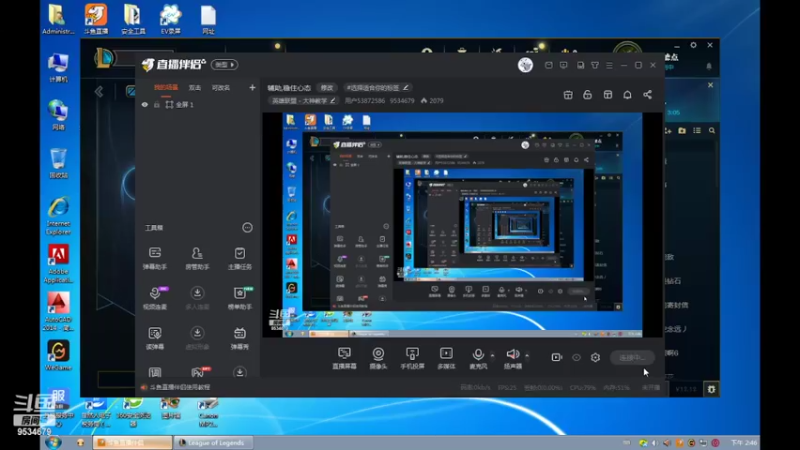Screen dimensions: 800x450
Task: Click the share icon in header row
Action: coord(647,95)
